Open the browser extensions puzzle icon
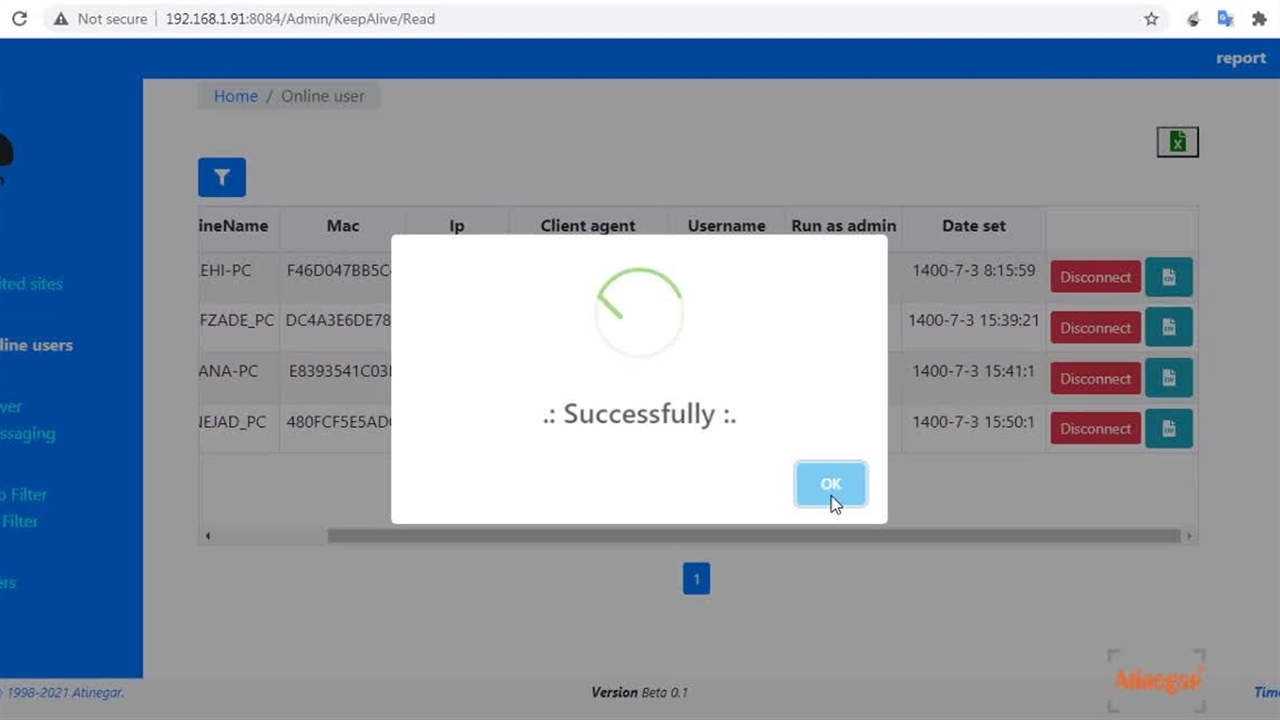1280x720 pixels. tap(1259, 19)
